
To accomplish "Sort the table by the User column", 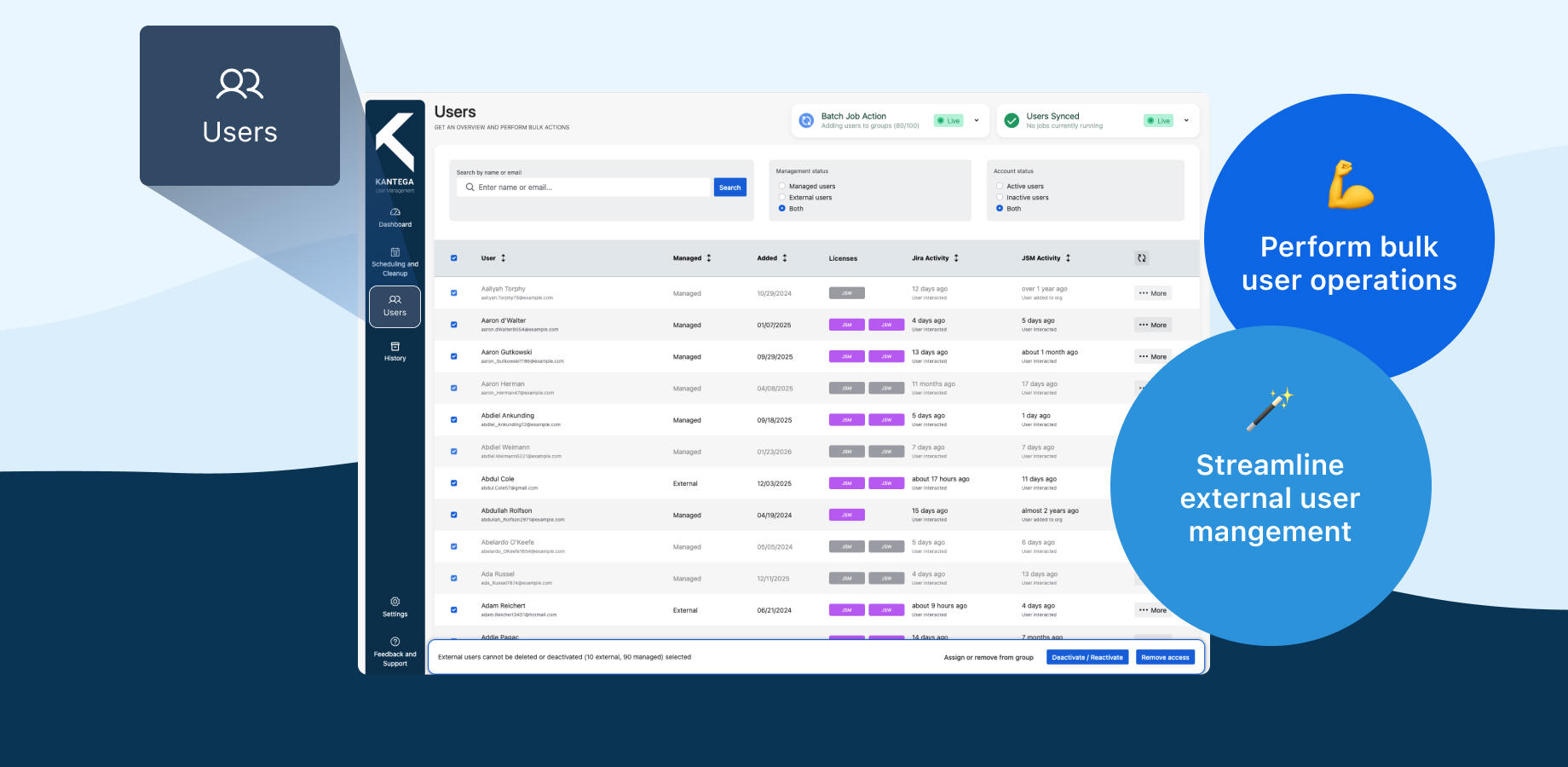I will [x=493, y=258].
